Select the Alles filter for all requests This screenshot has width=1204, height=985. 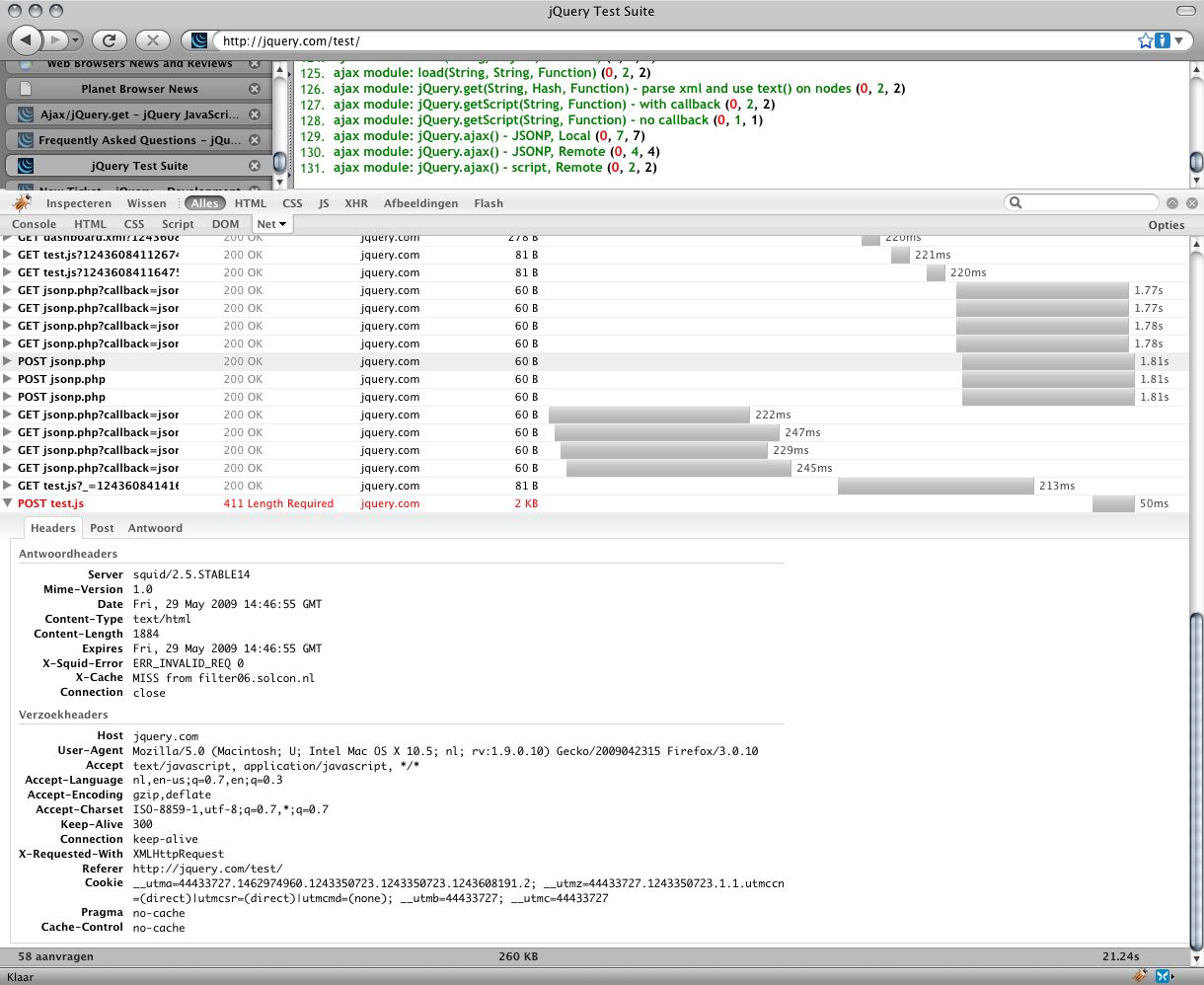coord(204,203)
